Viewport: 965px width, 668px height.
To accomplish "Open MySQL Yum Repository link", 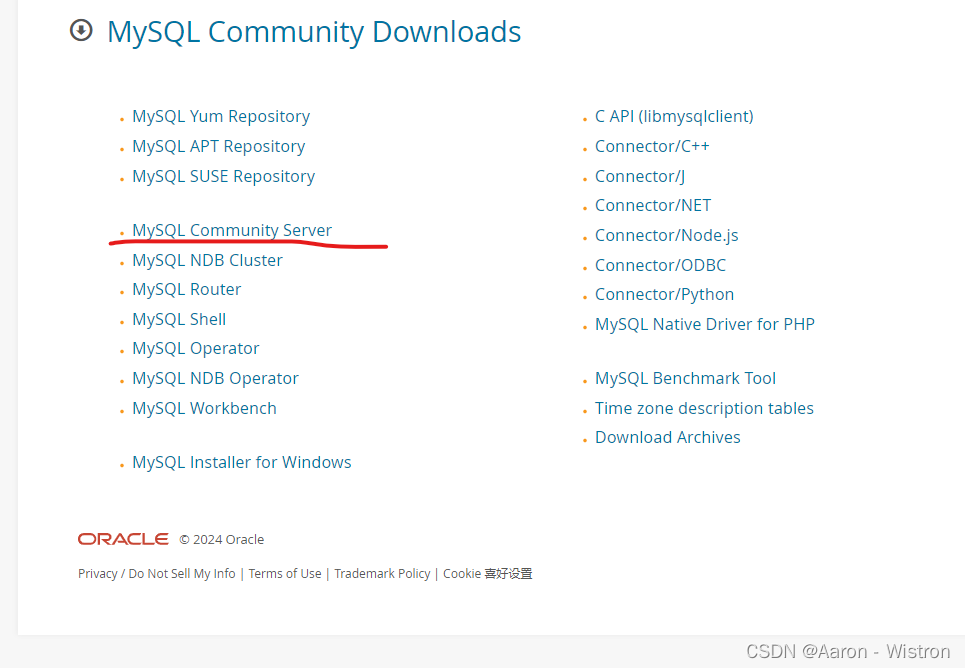I will pyautogui.click(x=221, y=116).
